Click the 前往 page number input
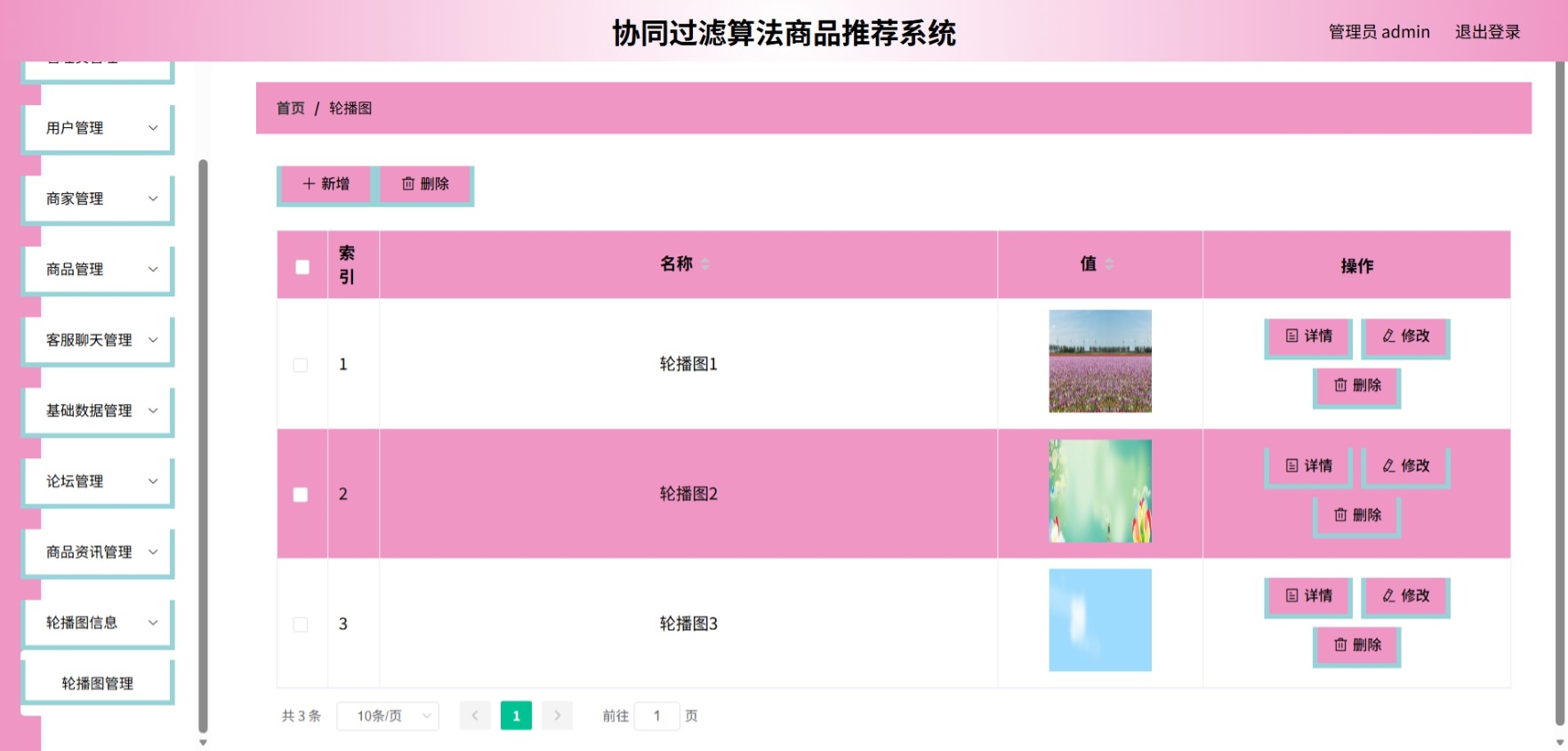 657,716
